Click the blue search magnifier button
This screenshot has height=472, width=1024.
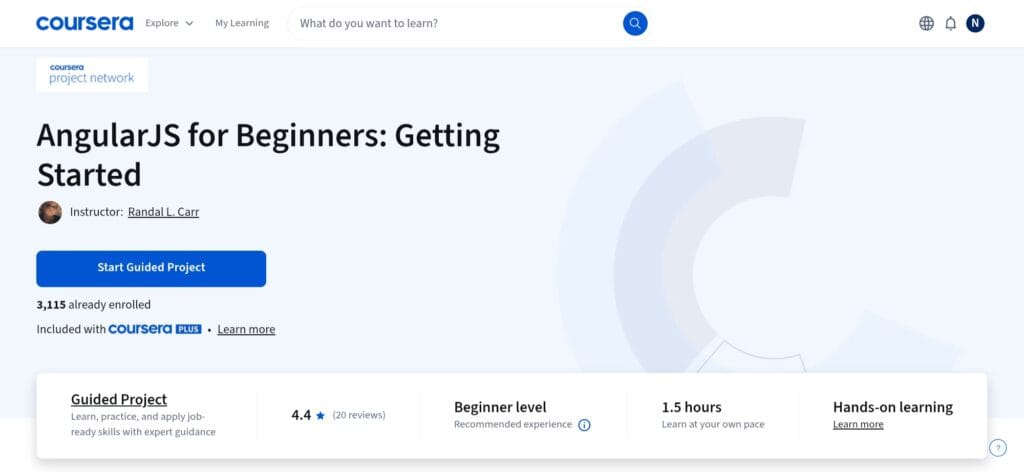[635, 23]
